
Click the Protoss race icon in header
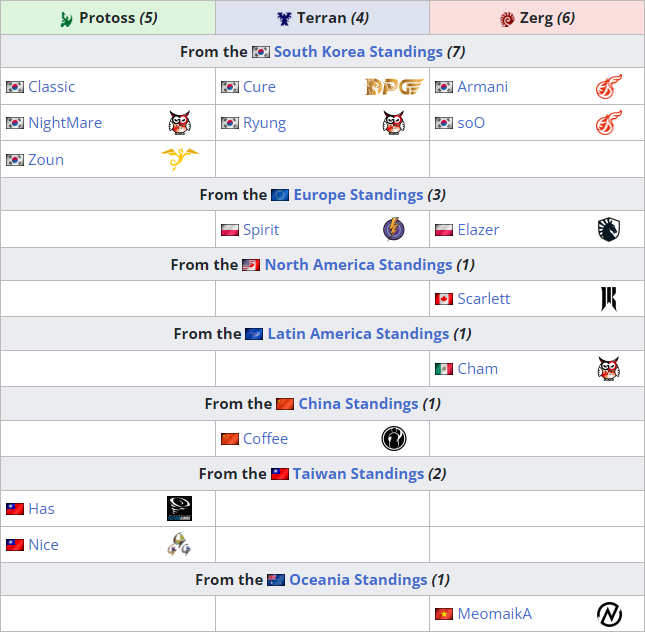coord(67,18)
